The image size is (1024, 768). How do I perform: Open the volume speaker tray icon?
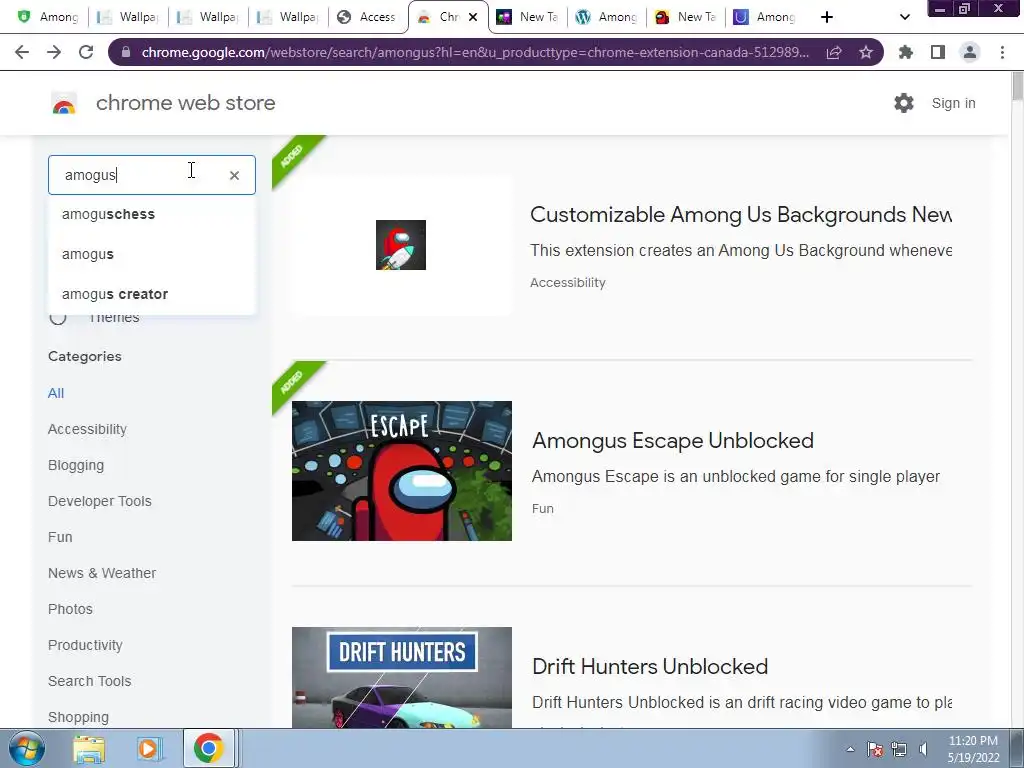[x=923, y=749]
